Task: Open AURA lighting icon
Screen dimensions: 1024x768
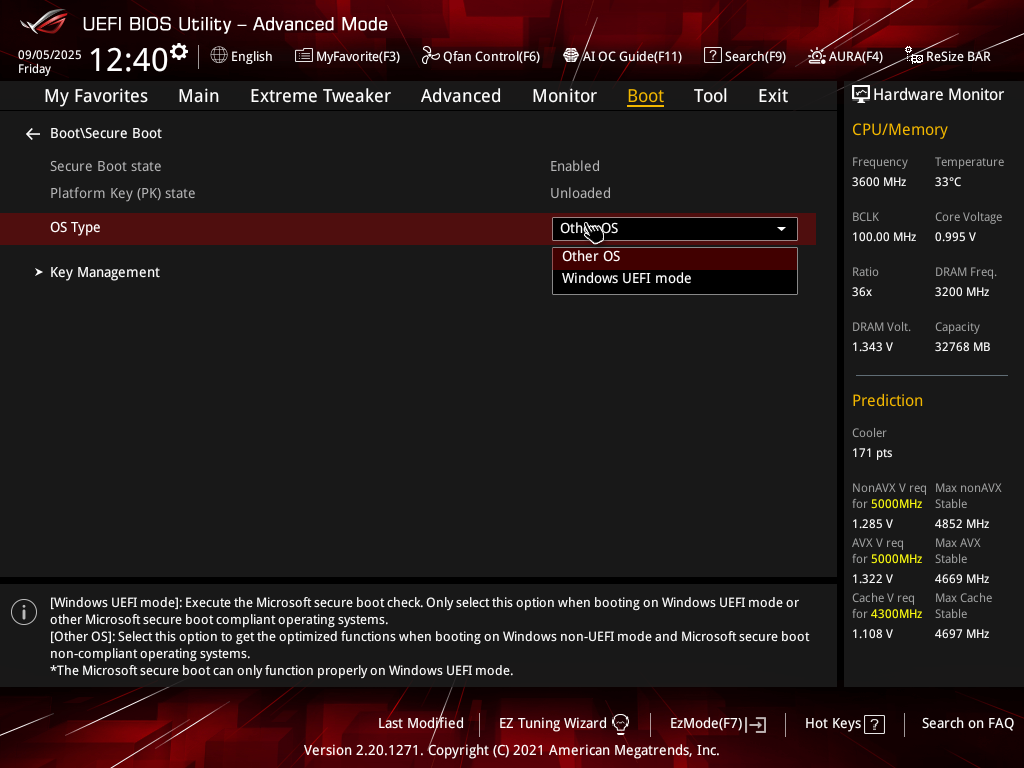Action: [816, 56]
